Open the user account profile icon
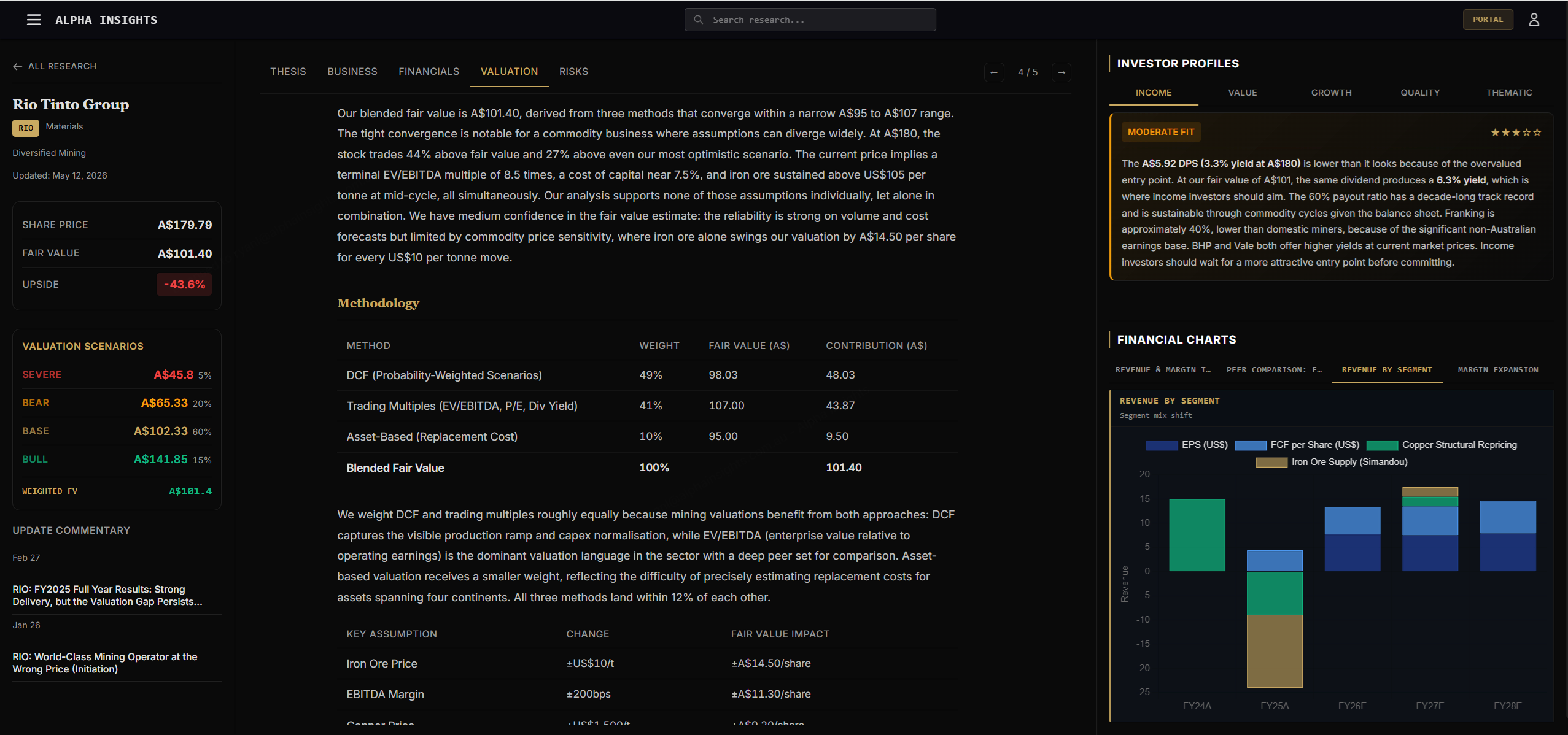Image resolution: width=1568 pixels, height=735 pixels. [1534, 20]
